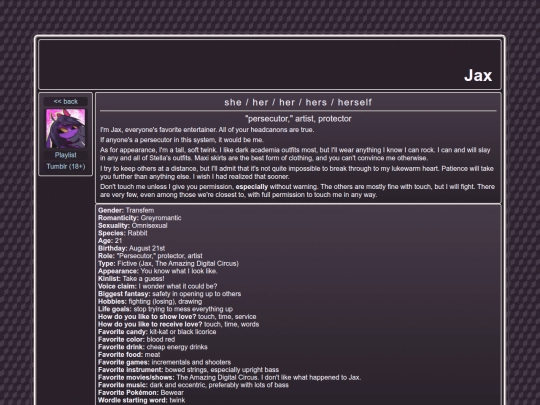Click the paragraph starting "I try to keep others"

point(297,173)
